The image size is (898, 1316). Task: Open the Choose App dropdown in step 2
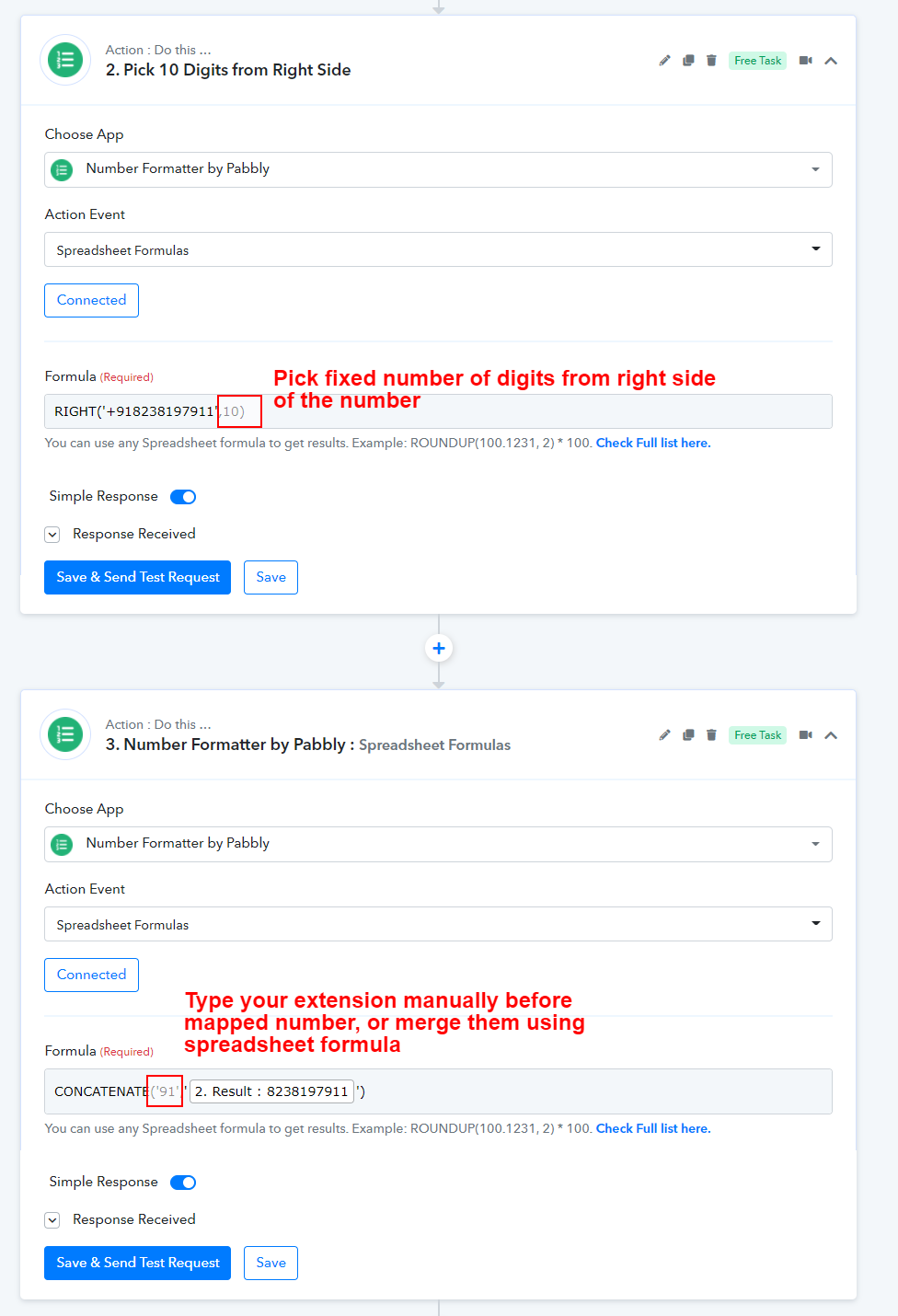click(x=438, y=169)
